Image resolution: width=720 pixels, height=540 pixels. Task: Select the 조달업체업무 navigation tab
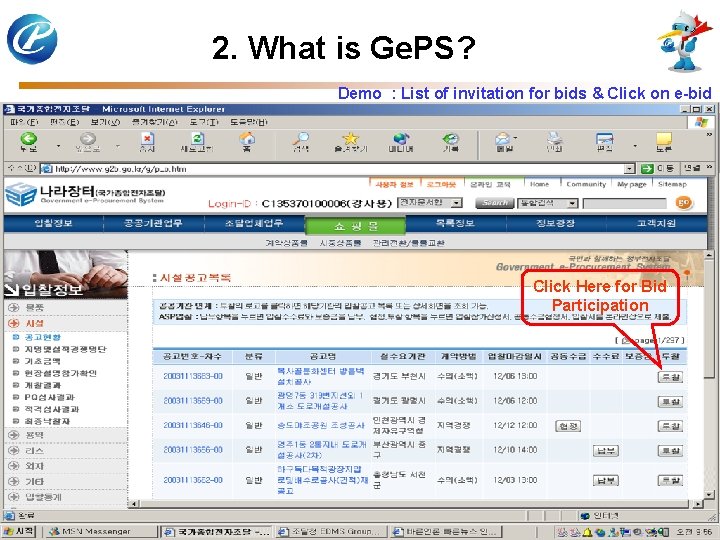(253, 224)
